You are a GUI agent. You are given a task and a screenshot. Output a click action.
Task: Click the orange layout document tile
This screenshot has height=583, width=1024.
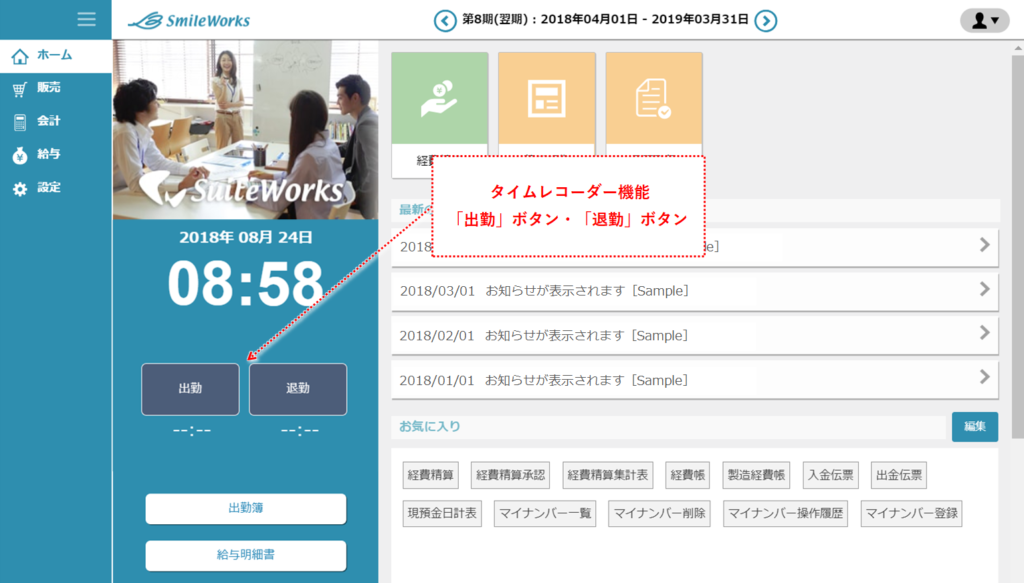click(x=547, y=99)
